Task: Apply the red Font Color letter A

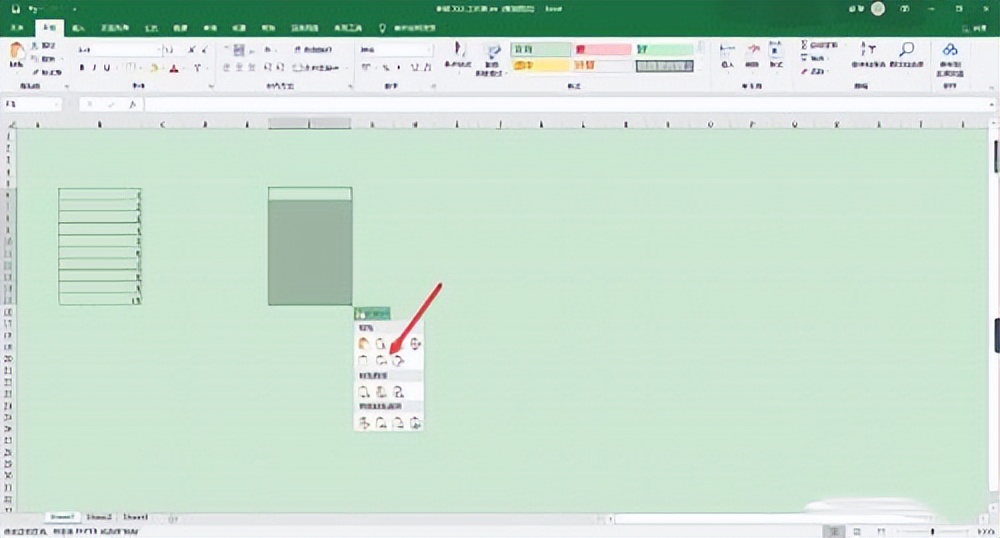Action: click(174, 68)
